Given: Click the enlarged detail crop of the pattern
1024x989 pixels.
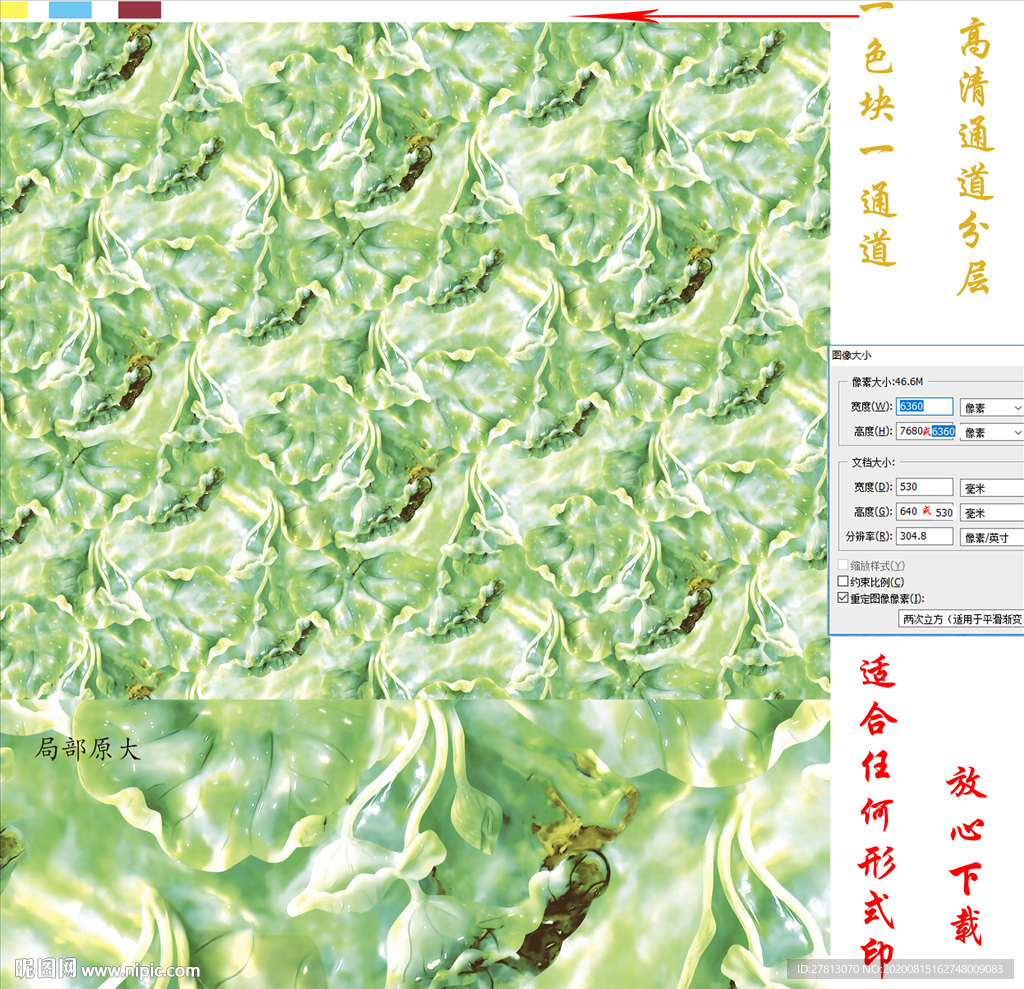Looking at the screenshot, I should click(x=415, y=843).
